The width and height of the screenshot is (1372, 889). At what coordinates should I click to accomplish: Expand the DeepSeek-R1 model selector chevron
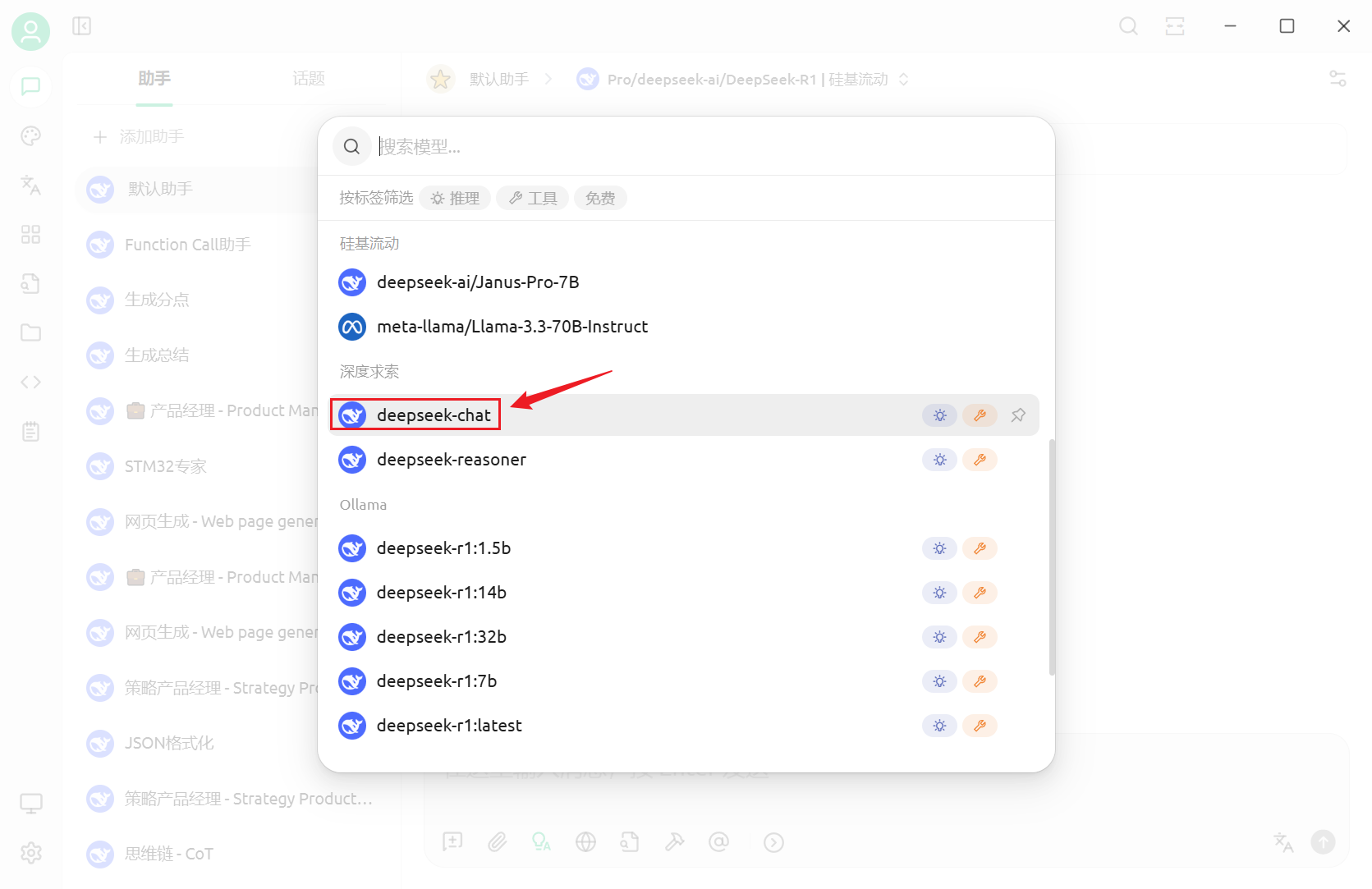(x=903, y=80)
